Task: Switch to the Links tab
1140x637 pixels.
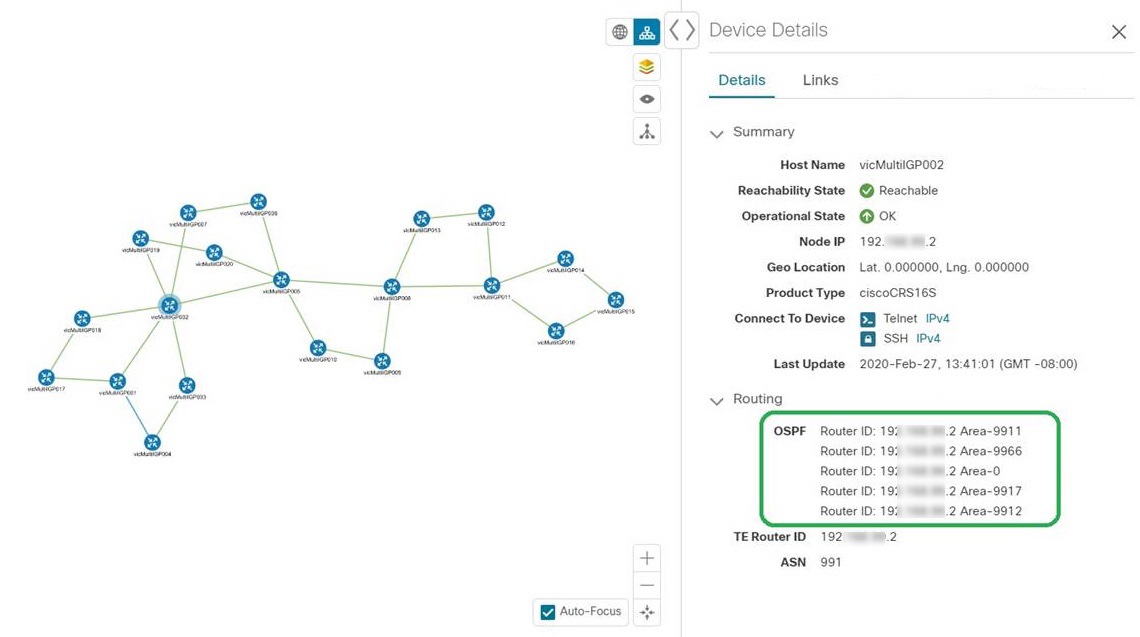Action: (819, 79)
